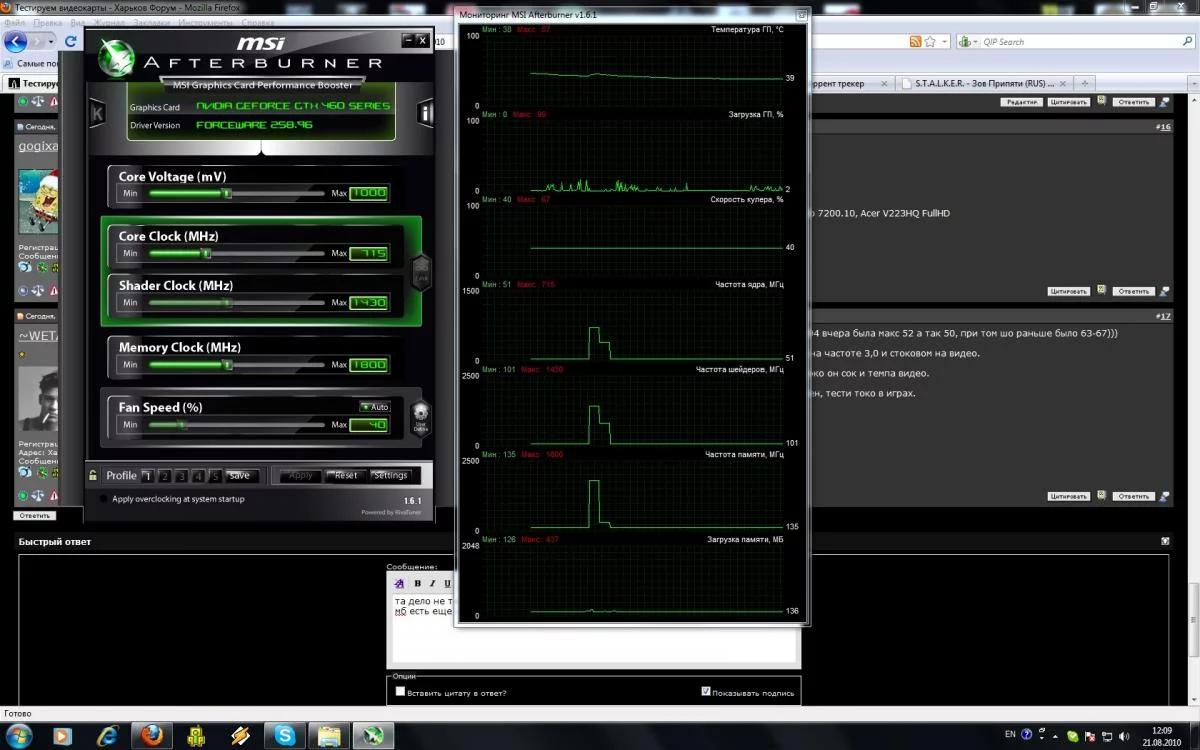1200x750 pixels.
Task: Open Afterburner Settings
Action: tap(390, 476)
